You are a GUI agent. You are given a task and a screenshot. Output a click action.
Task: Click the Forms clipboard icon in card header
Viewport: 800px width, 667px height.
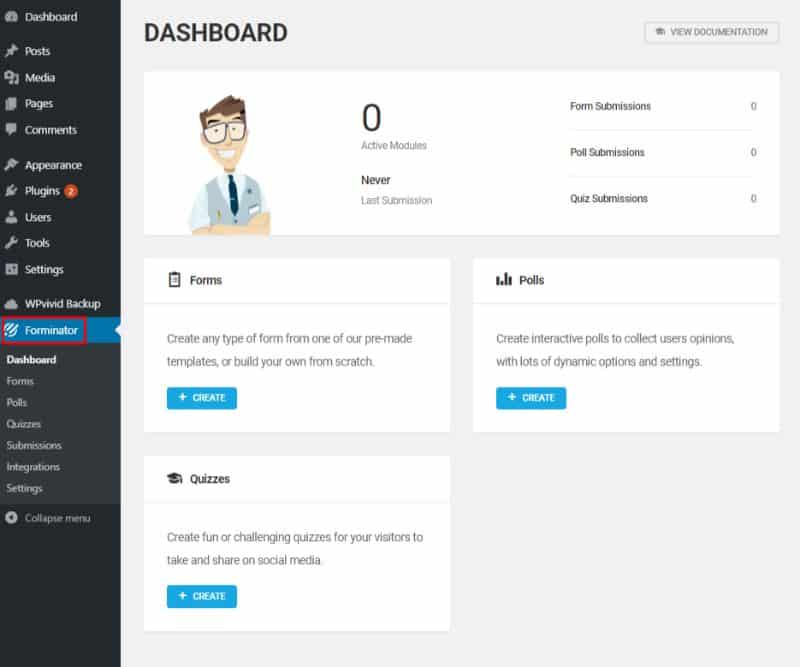point(174,280)
